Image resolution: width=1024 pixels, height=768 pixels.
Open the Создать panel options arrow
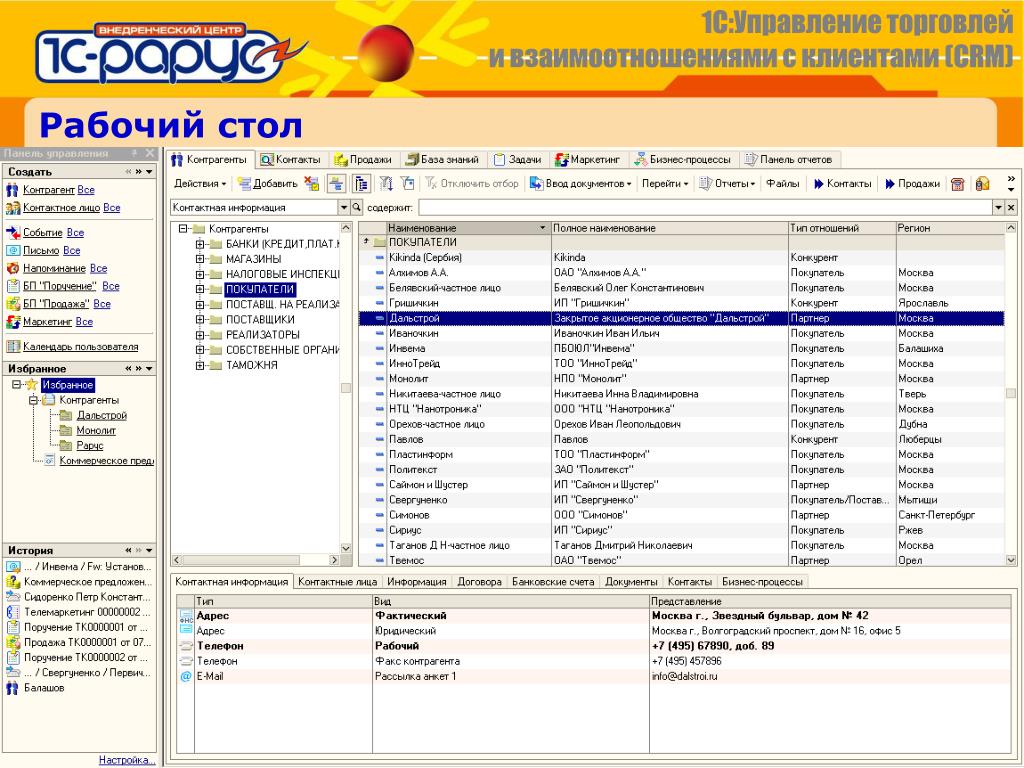(x=150, y=172)
